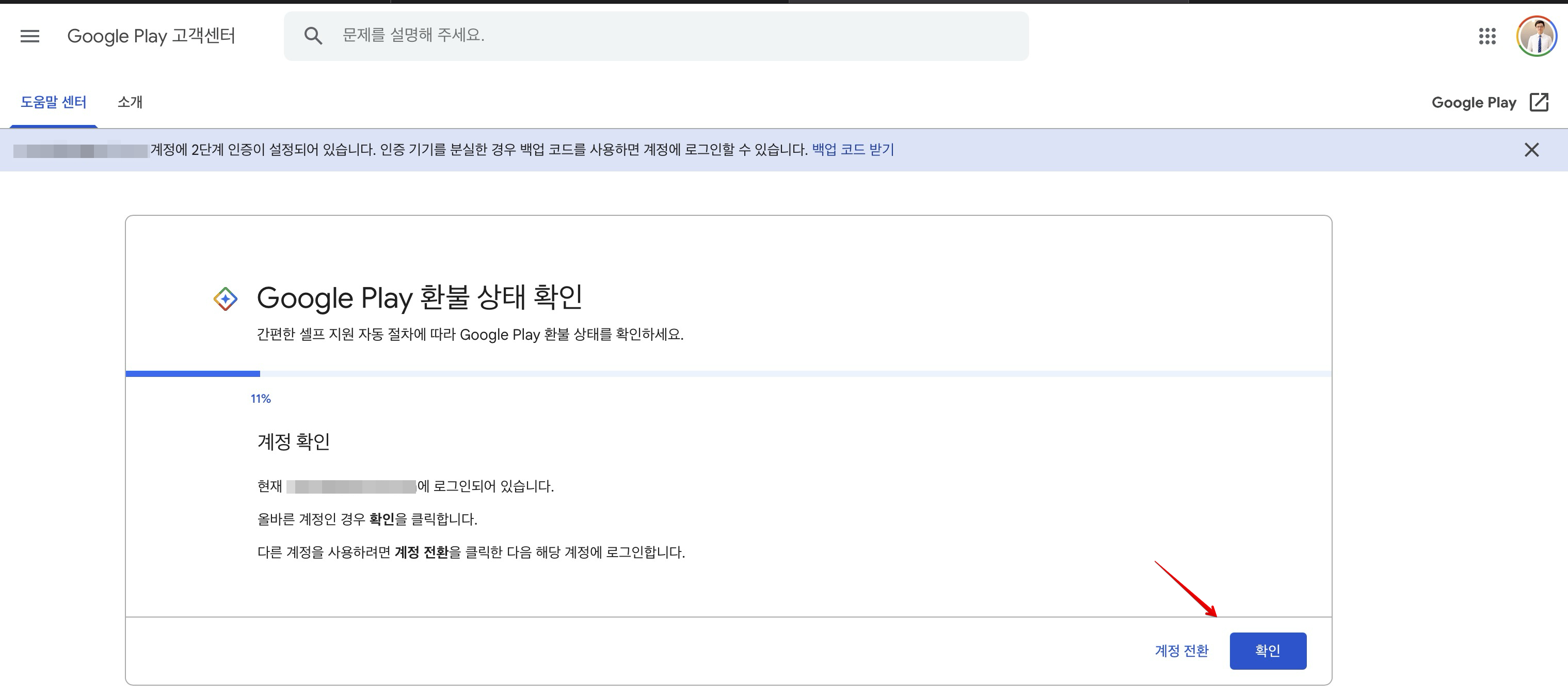Click the external link icon beside Google Play

point(1539,102)
